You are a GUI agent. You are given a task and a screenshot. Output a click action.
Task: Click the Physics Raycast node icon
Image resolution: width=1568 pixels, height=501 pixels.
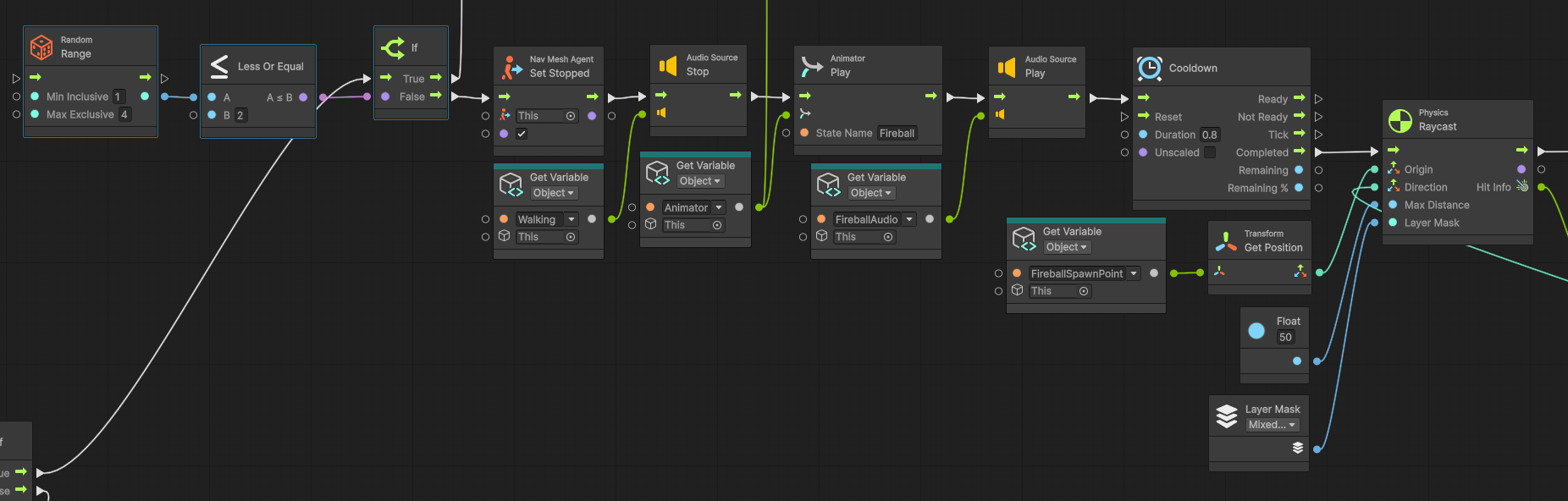[1400, 120]
